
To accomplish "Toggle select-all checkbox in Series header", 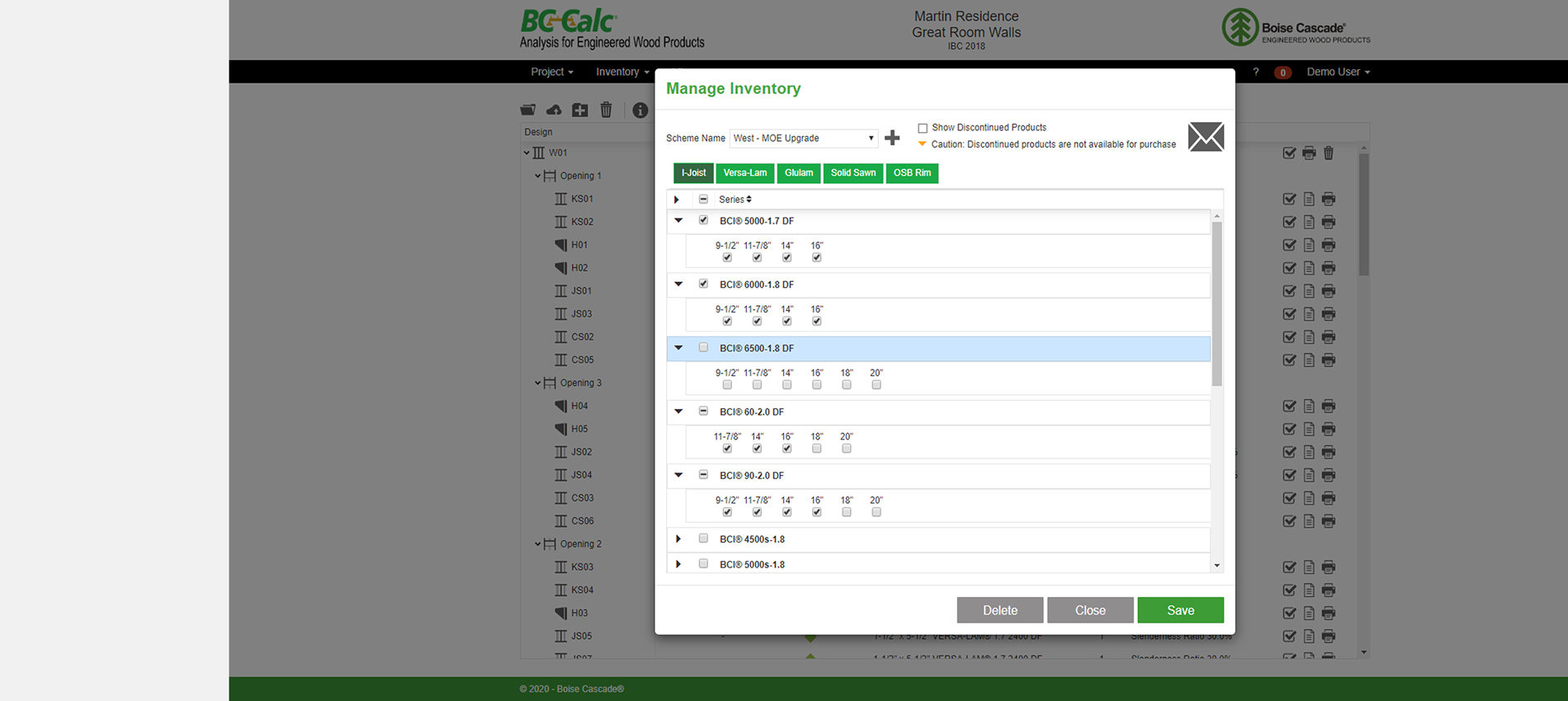I will pos(703,199).
